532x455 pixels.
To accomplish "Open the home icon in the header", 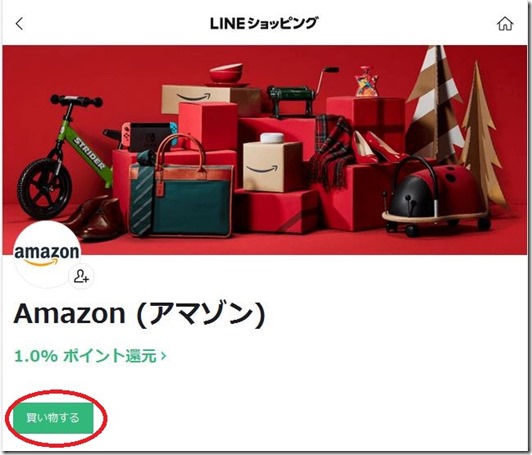I will [x=505, y=24].
